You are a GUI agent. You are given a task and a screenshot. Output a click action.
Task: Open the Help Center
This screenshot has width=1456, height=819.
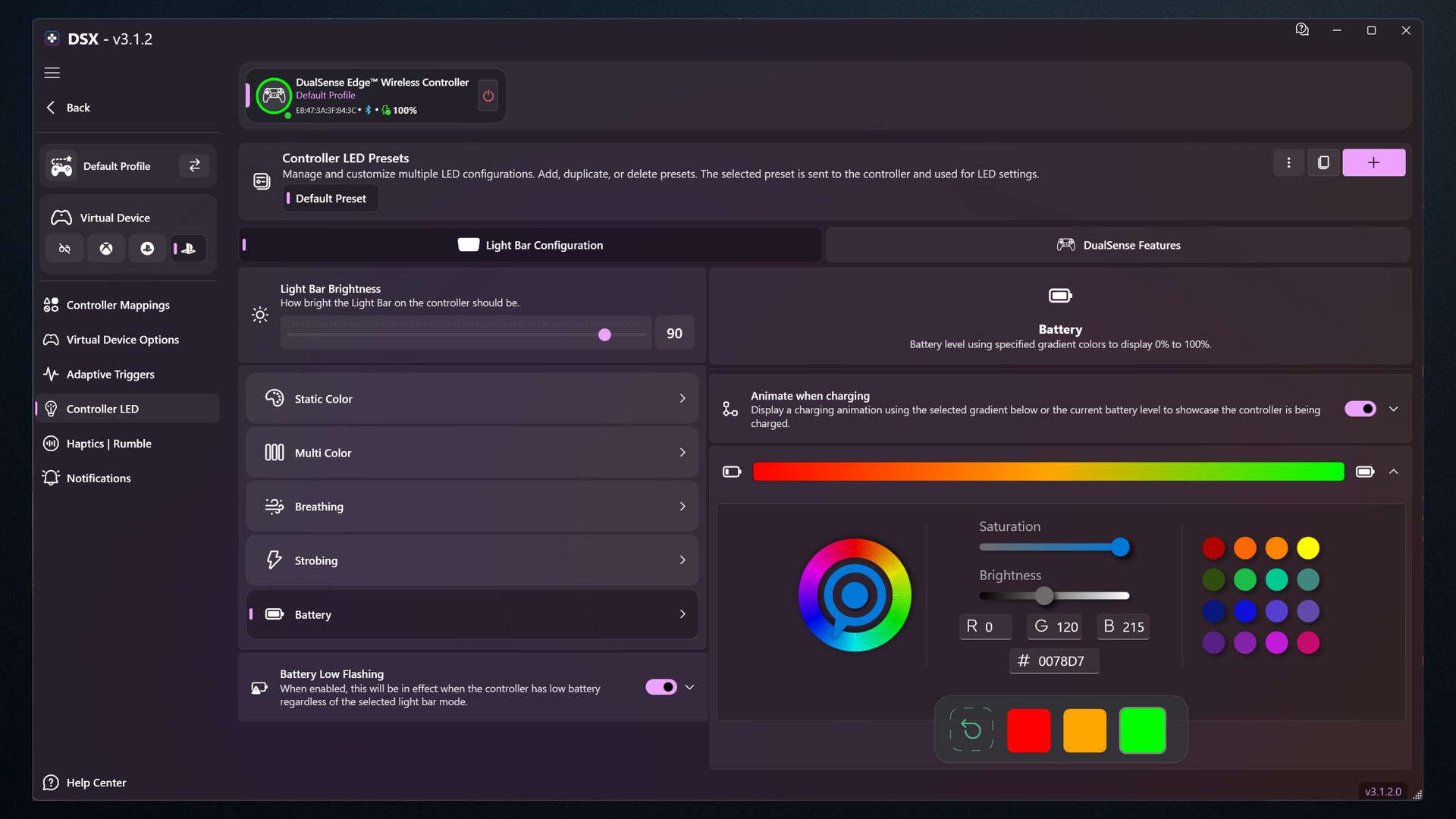coord(96,782)
